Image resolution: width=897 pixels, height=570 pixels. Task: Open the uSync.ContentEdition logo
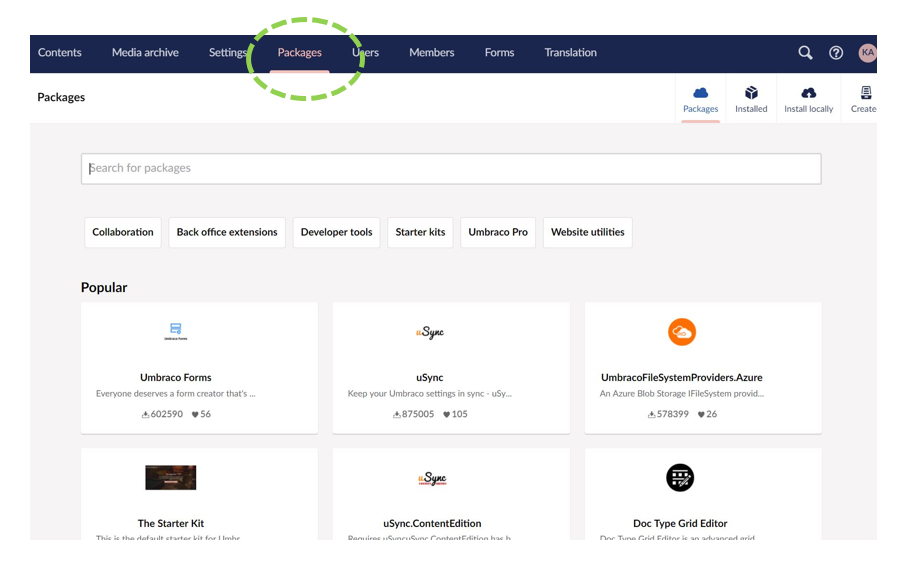[432, 478]
